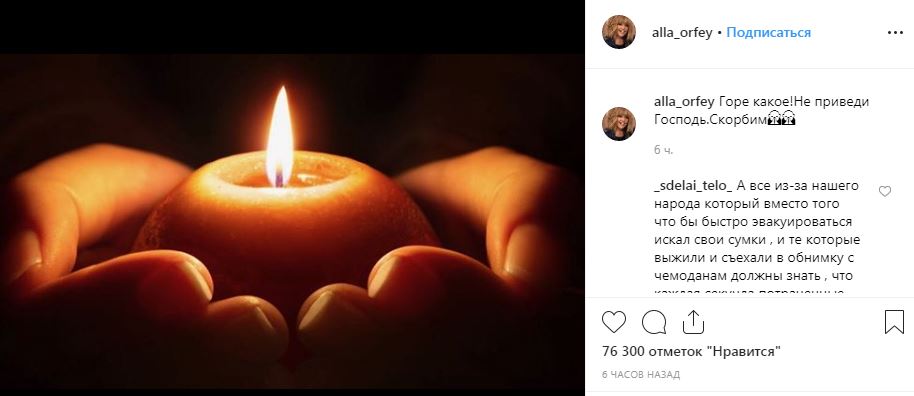The width and height of the screenshot is (914, 396).
Task: Click the header profile avatar of alla_orfey
Action: [618, 32]
